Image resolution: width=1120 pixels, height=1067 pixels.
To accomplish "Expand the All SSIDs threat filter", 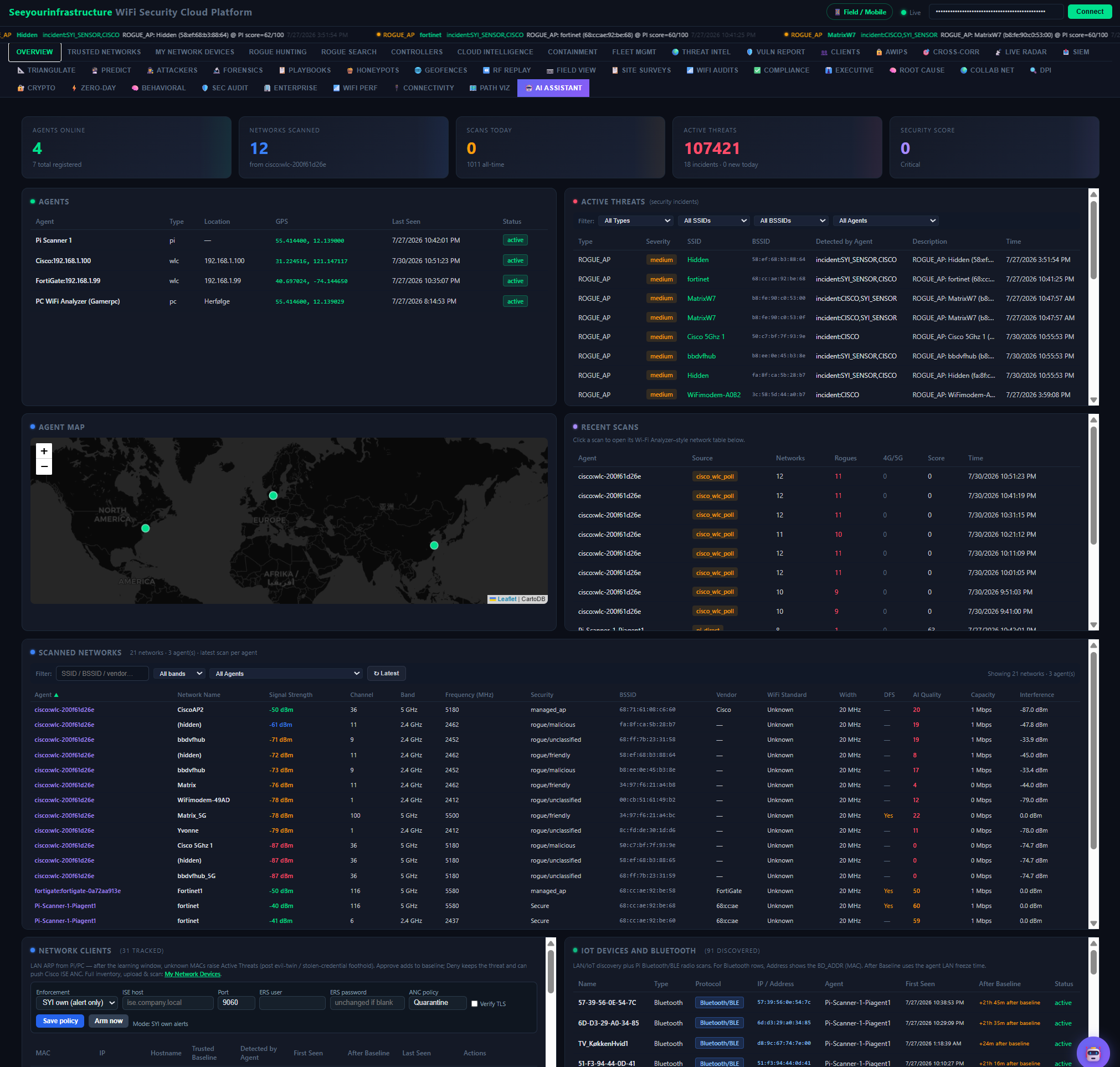I will (715, 220).
